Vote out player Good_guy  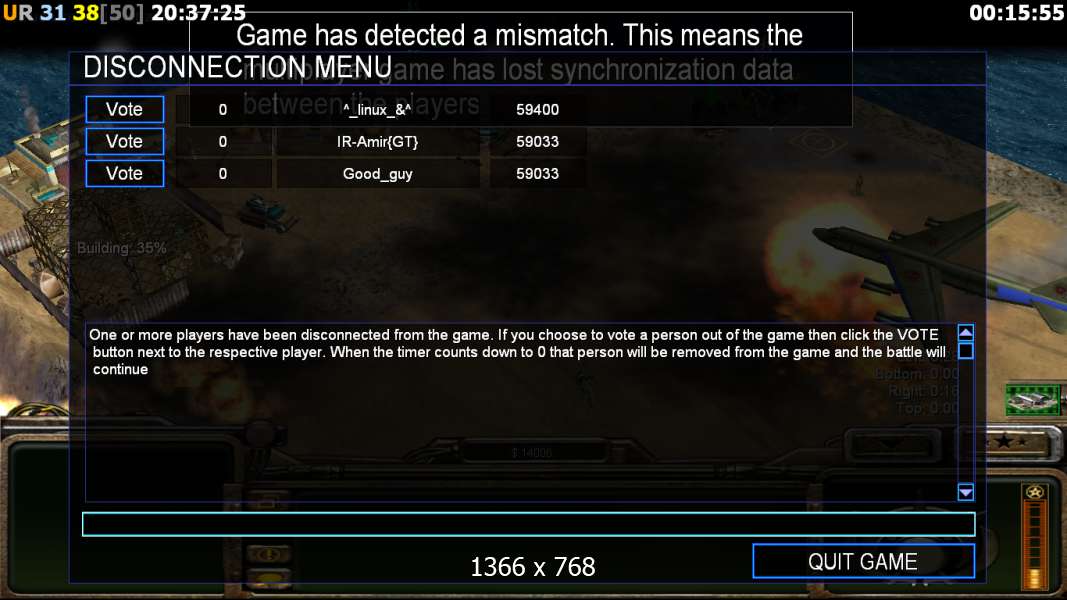pyautogui.click(x=125, y=173)
